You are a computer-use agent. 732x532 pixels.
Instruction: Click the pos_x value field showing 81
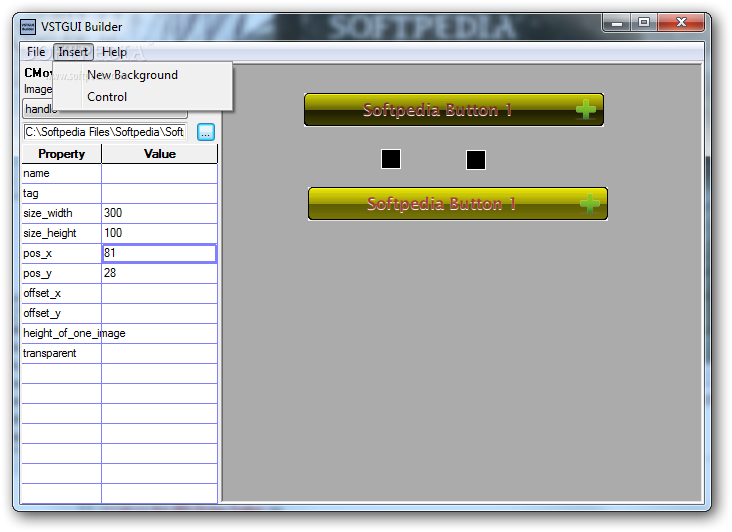coord(159,253)
